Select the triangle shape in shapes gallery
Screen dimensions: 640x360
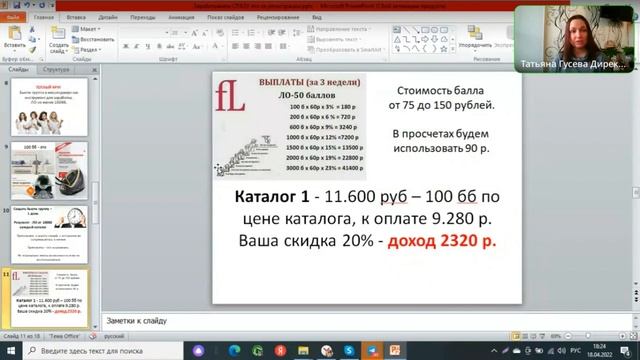pos(397,39)
